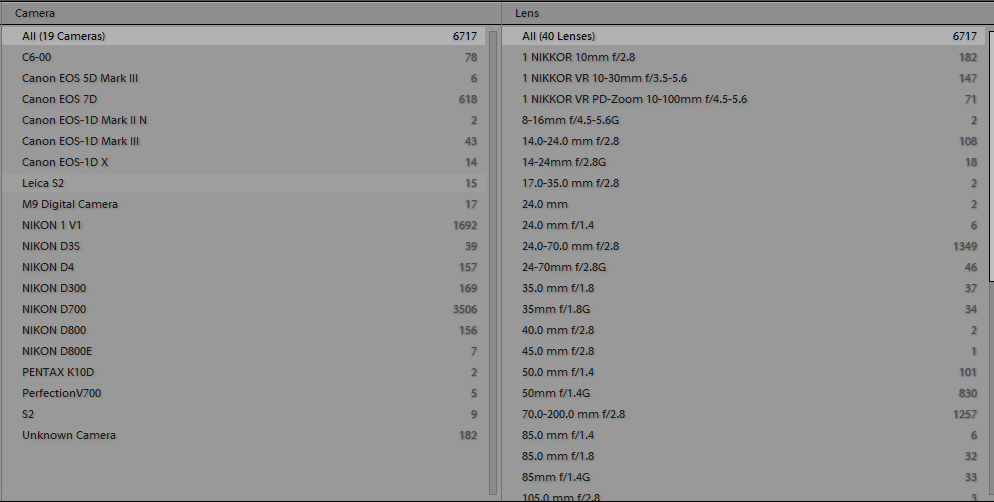Filter by Unknown Camera
The image size is (994, 502).
tap(243, 435)
